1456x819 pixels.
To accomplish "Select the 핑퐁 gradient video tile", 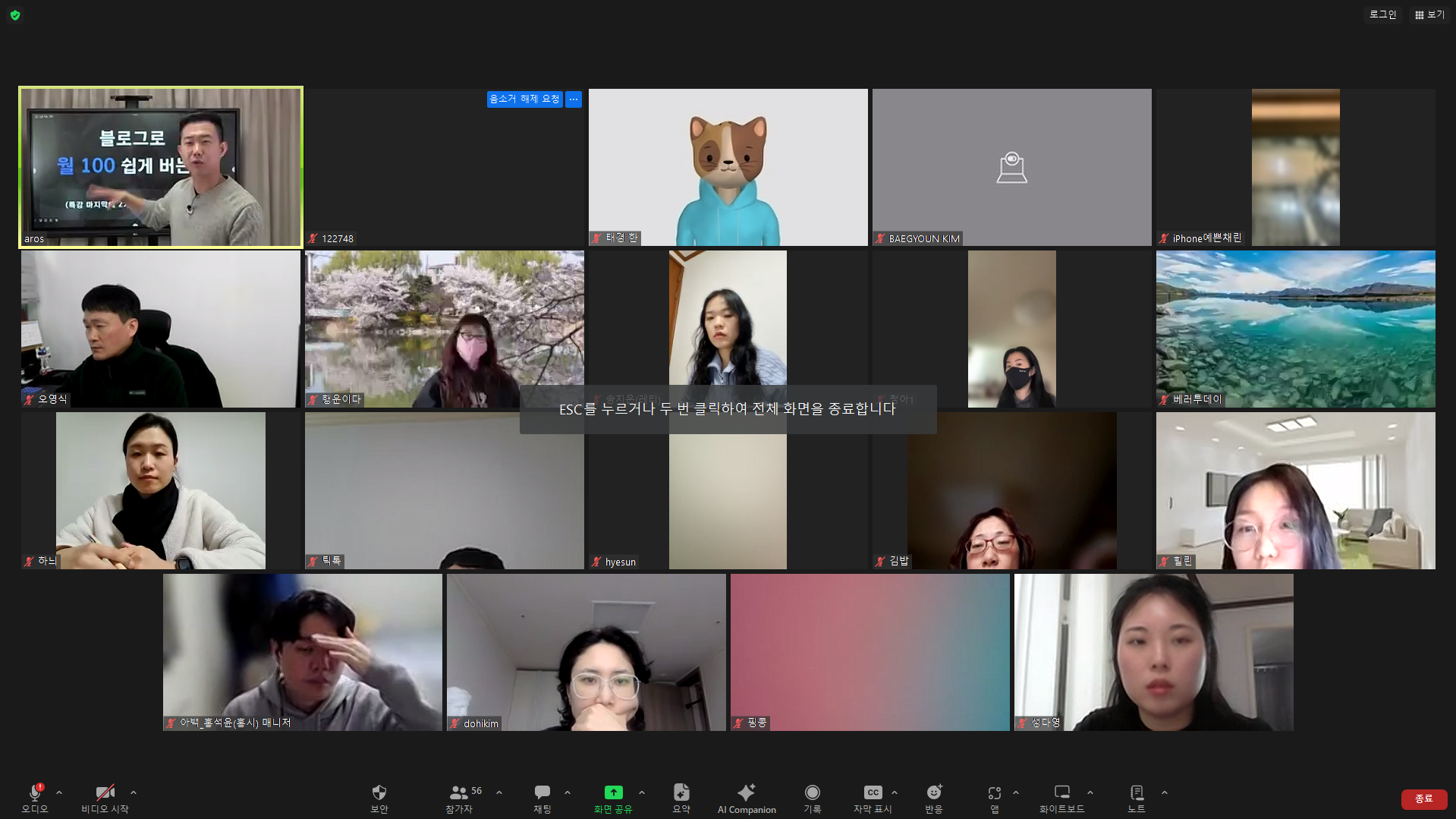I will coord(870,652).
